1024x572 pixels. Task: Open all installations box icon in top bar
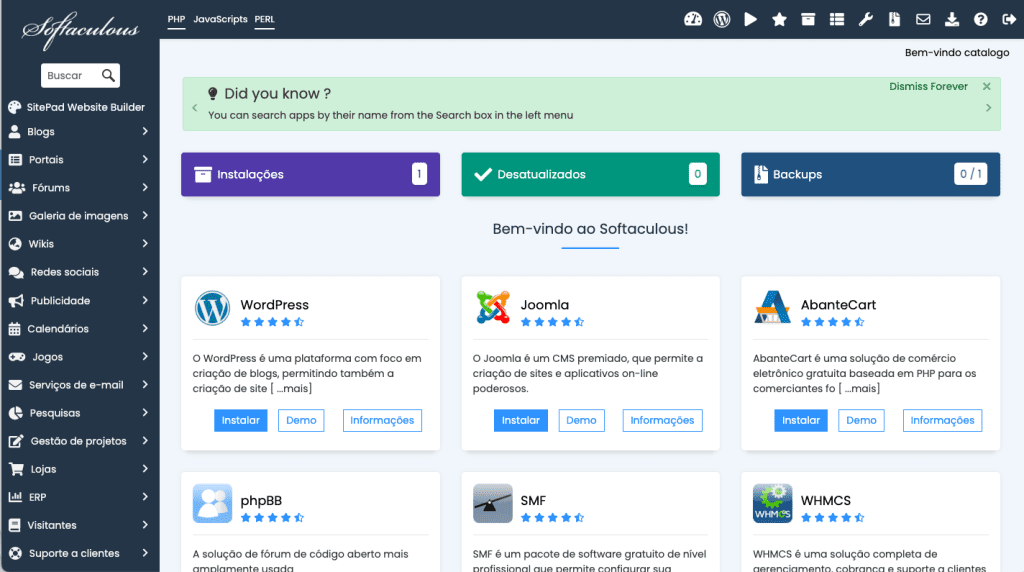tap(808, 19)
